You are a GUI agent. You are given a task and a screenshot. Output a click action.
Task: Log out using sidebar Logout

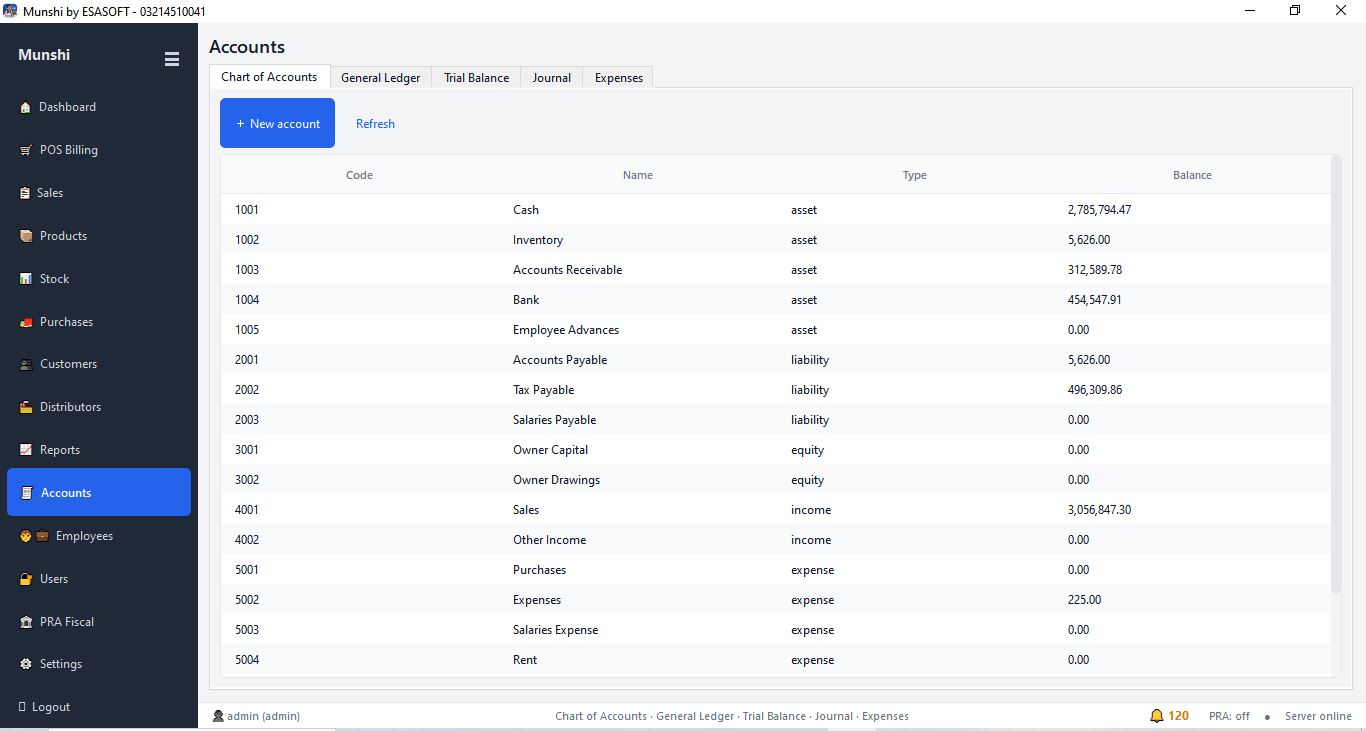44,707
